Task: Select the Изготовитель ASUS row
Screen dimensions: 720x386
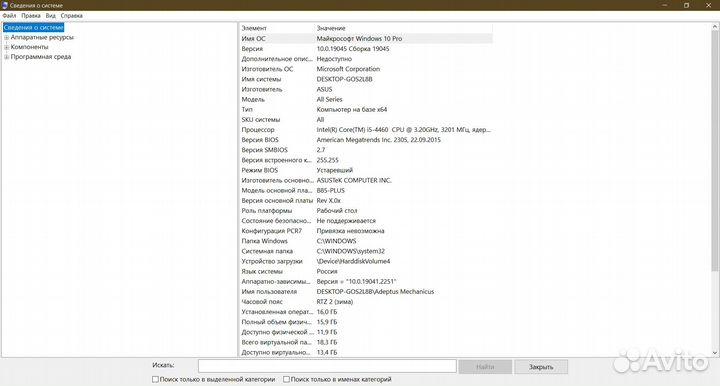Action: (x=366, y=89)
